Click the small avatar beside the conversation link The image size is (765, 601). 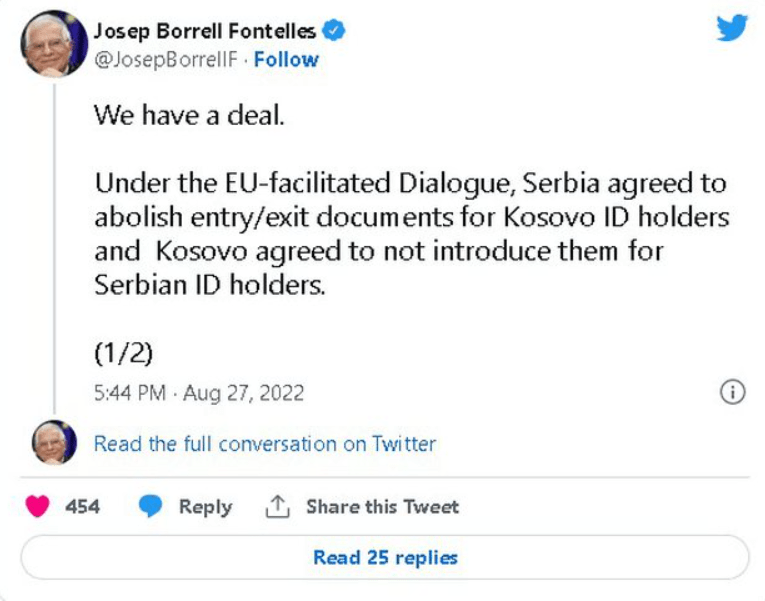53,443
